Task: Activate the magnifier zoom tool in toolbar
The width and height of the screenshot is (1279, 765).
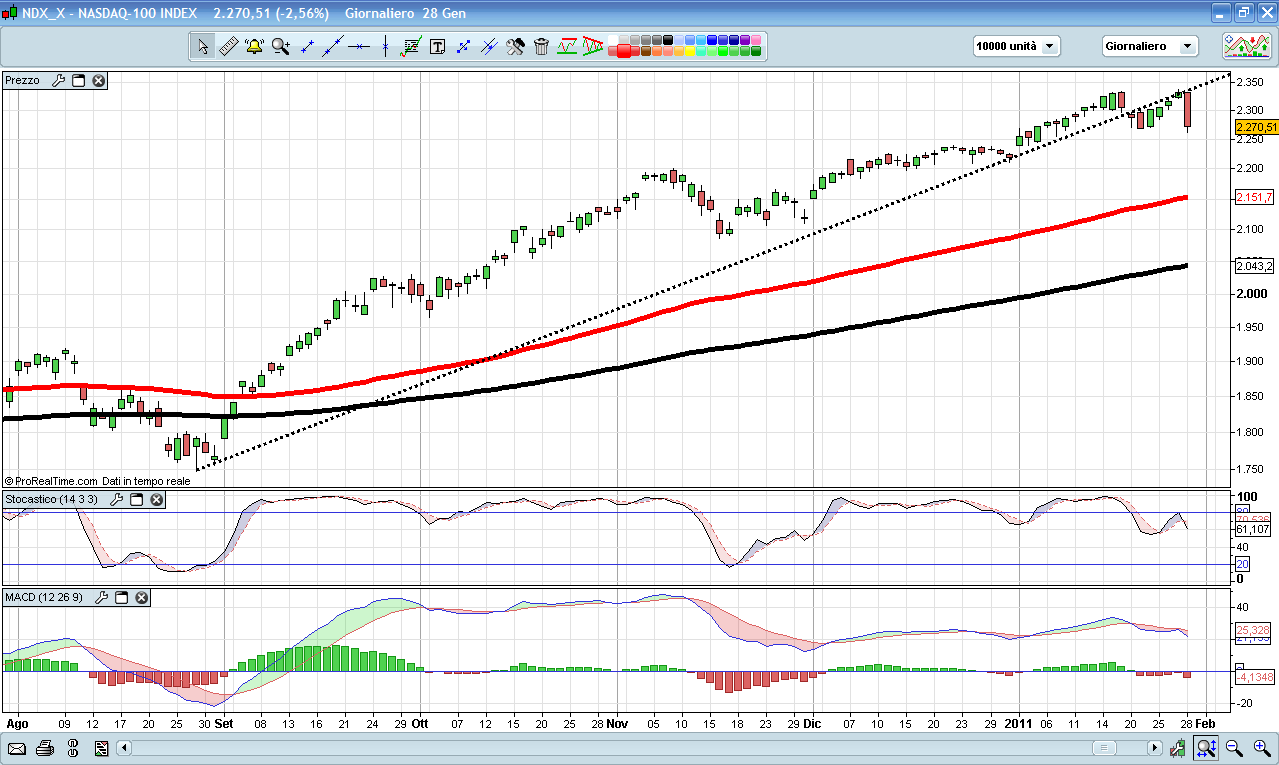Action: [281, 46]
